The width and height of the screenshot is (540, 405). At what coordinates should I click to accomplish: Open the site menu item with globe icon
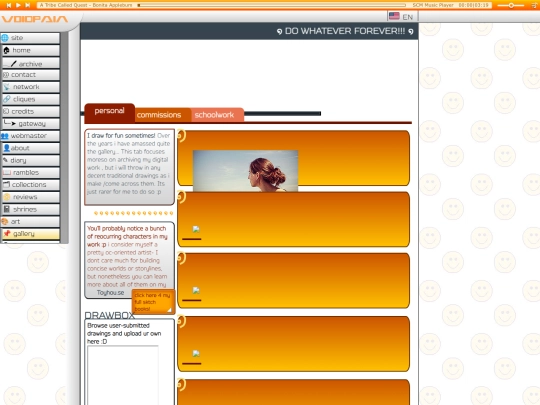tap(30, 38)
